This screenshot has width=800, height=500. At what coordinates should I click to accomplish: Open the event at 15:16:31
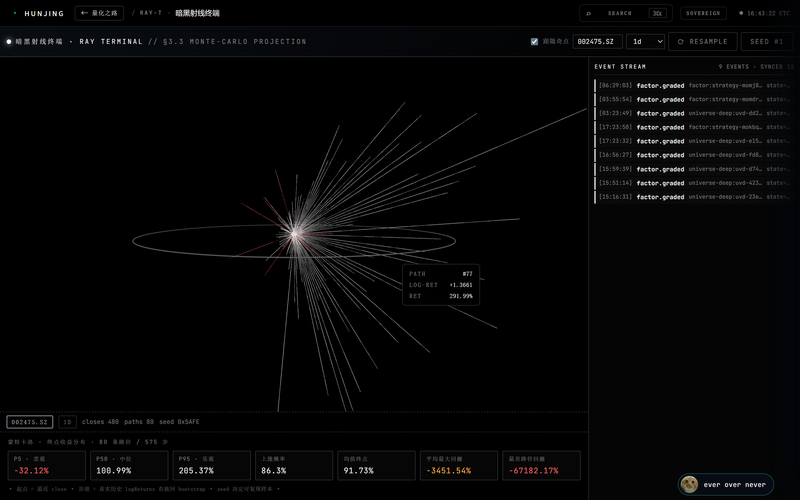click(x=693, y=197)
